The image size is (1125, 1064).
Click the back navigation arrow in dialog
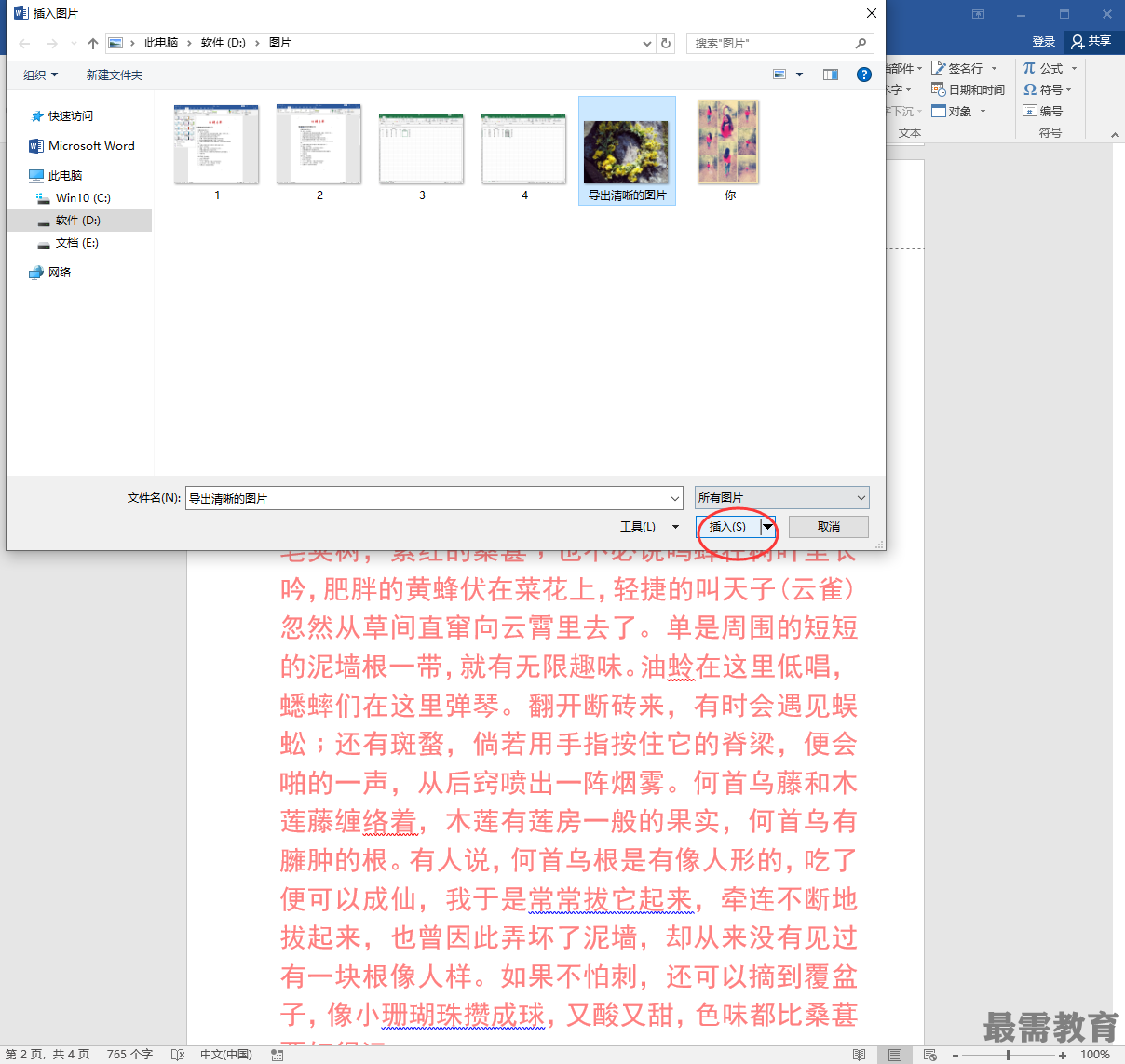pos(25,44)
